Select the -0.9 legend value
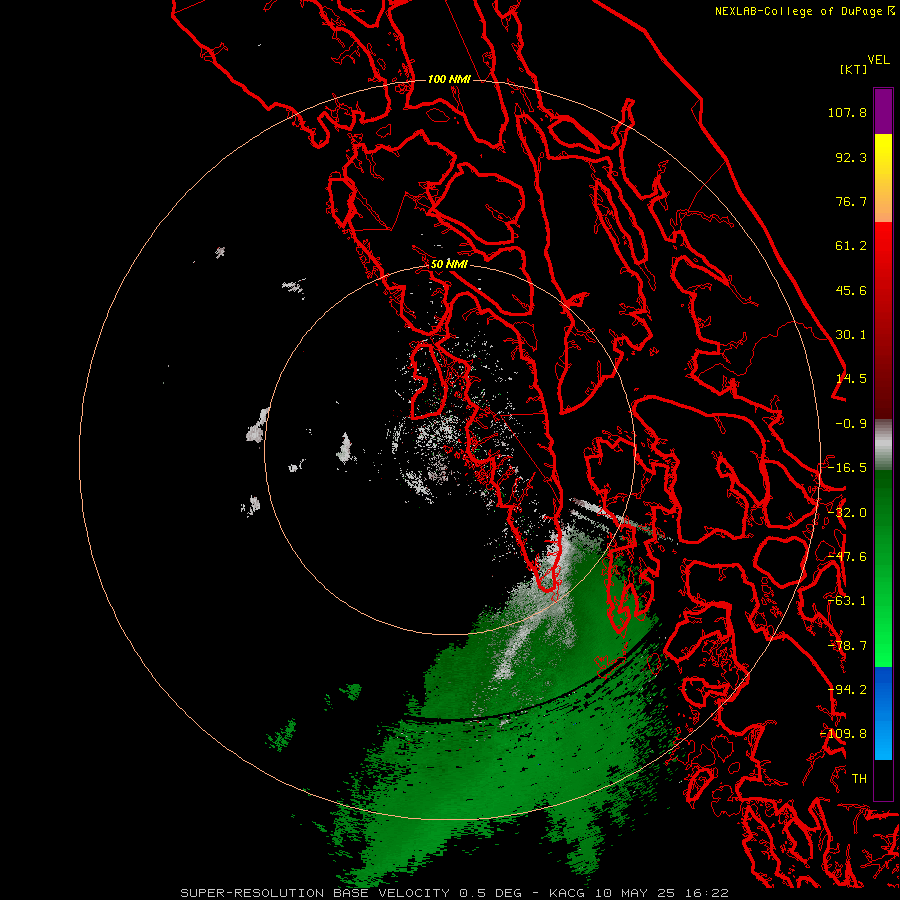Screen dimensions: 900x900 tap(851, 424)
